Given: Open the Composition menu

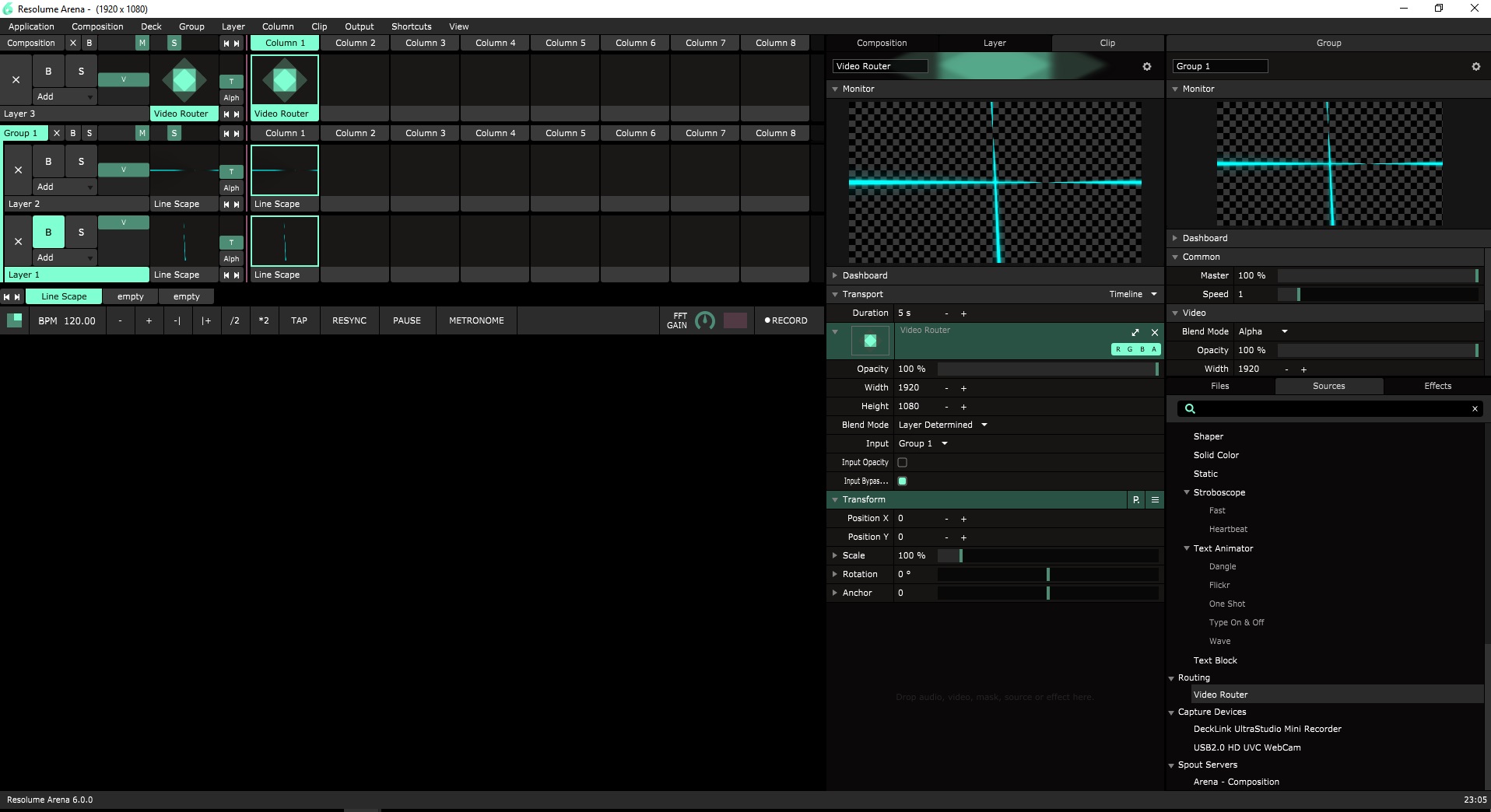Looking at the screenshot, I should pyautogui.click(x=97, y=26).
